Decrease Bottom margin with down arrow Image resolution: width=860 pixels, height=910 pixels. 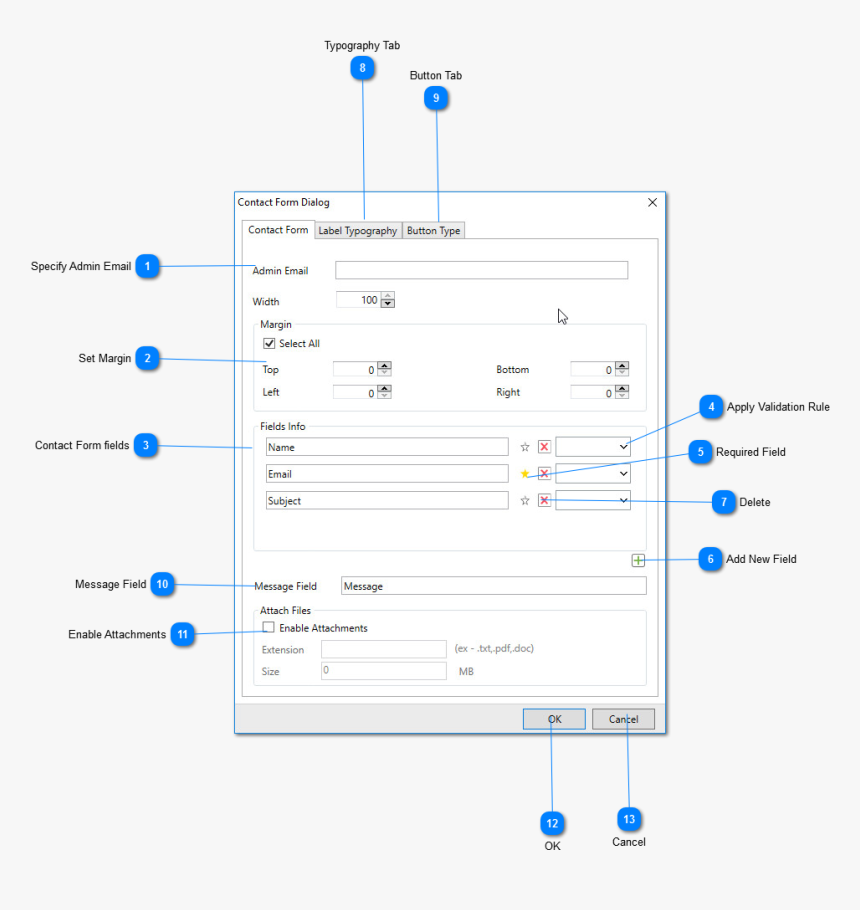click(x=622, y=373)
